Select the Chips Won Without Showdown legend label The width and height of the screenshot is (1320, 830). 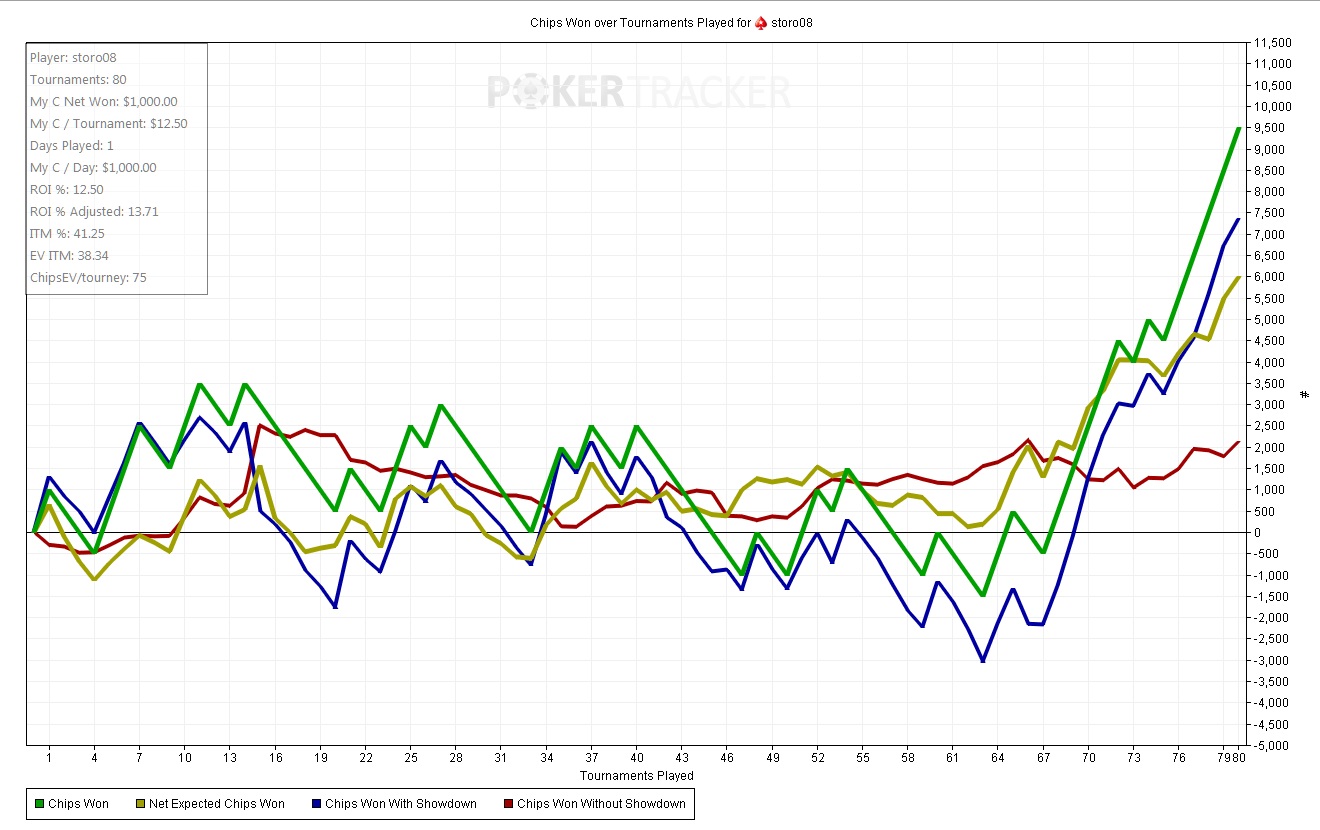pyautogui.click(x=601, y=804)
